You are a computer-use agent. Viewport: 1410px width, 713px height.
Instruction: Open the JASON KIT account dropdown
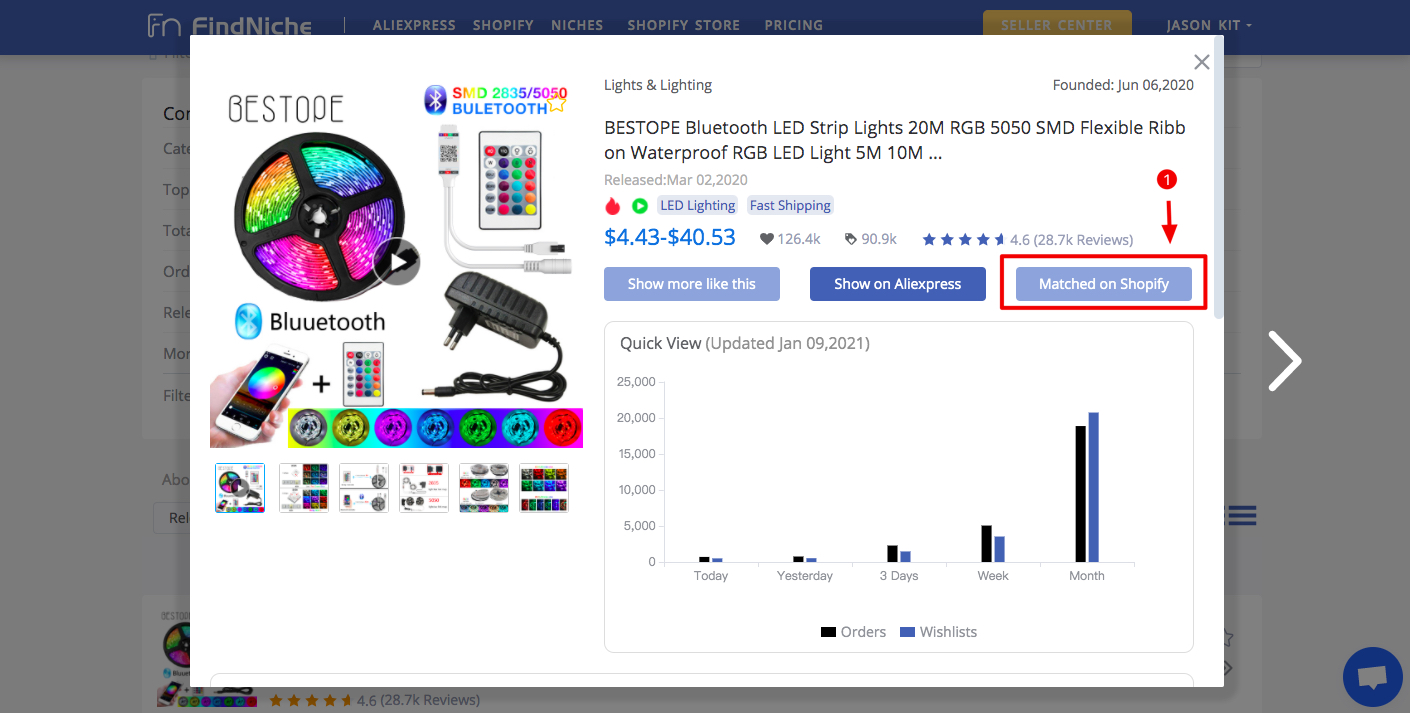click(1210, 25)
